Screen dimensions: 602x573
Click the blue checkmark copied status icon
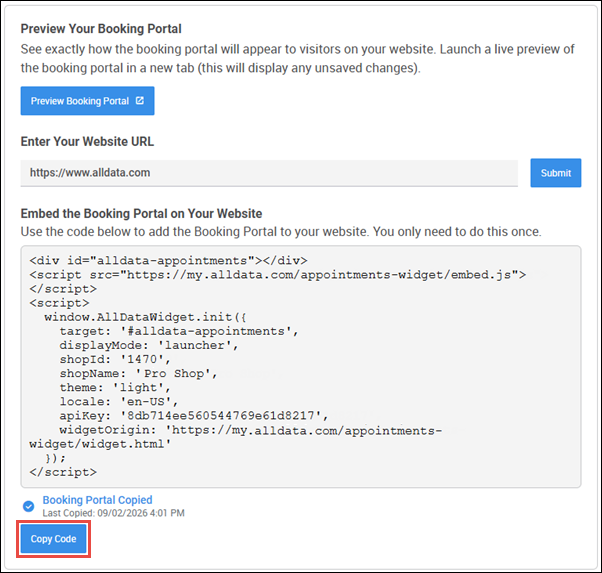tap(28, 506)
